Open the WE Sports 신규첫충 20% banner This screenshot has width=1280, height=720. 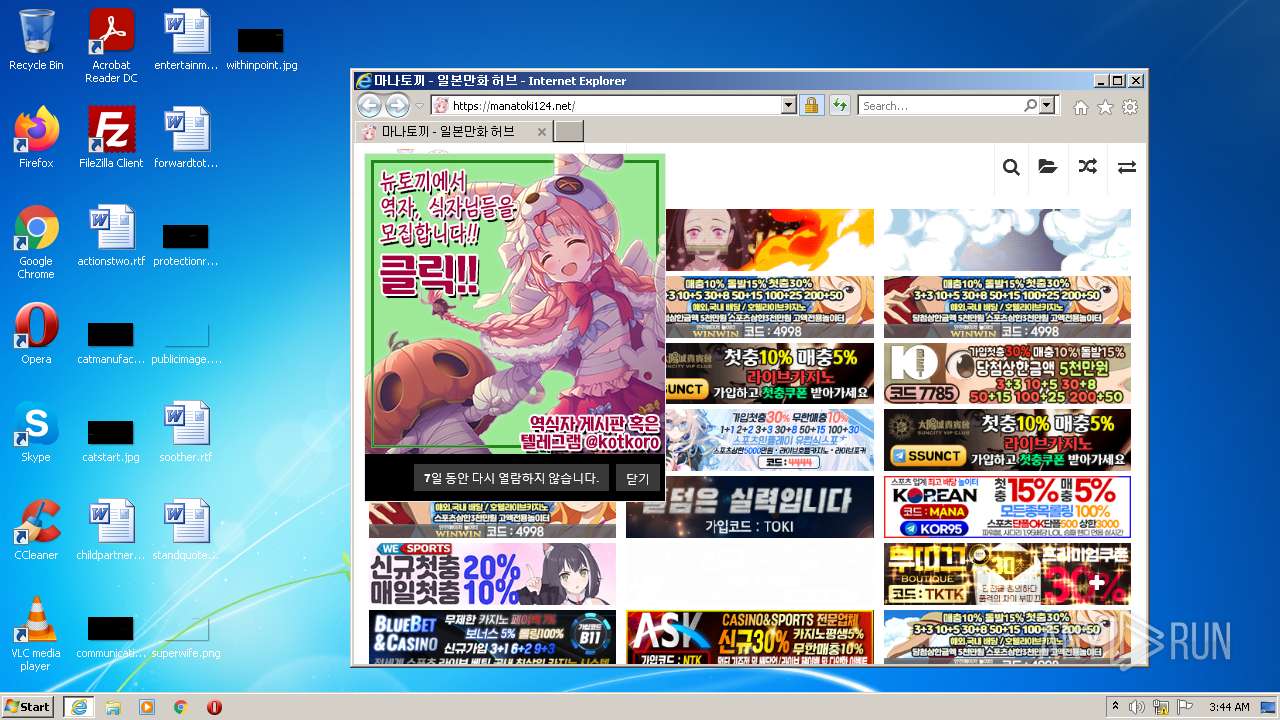click(492, 574)
